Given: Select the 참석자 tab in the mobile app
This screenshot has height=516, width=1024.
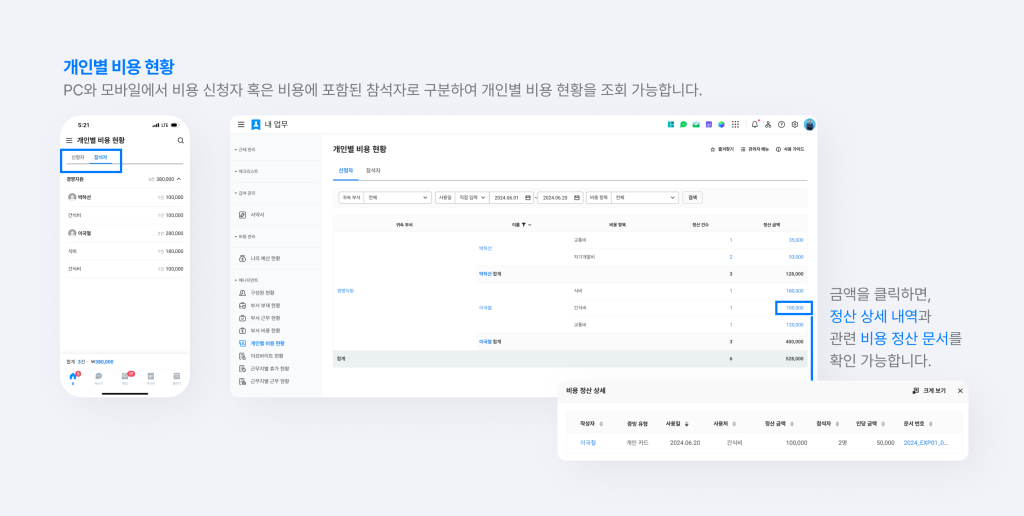Looking at the screenshot, I should point(100,157).
